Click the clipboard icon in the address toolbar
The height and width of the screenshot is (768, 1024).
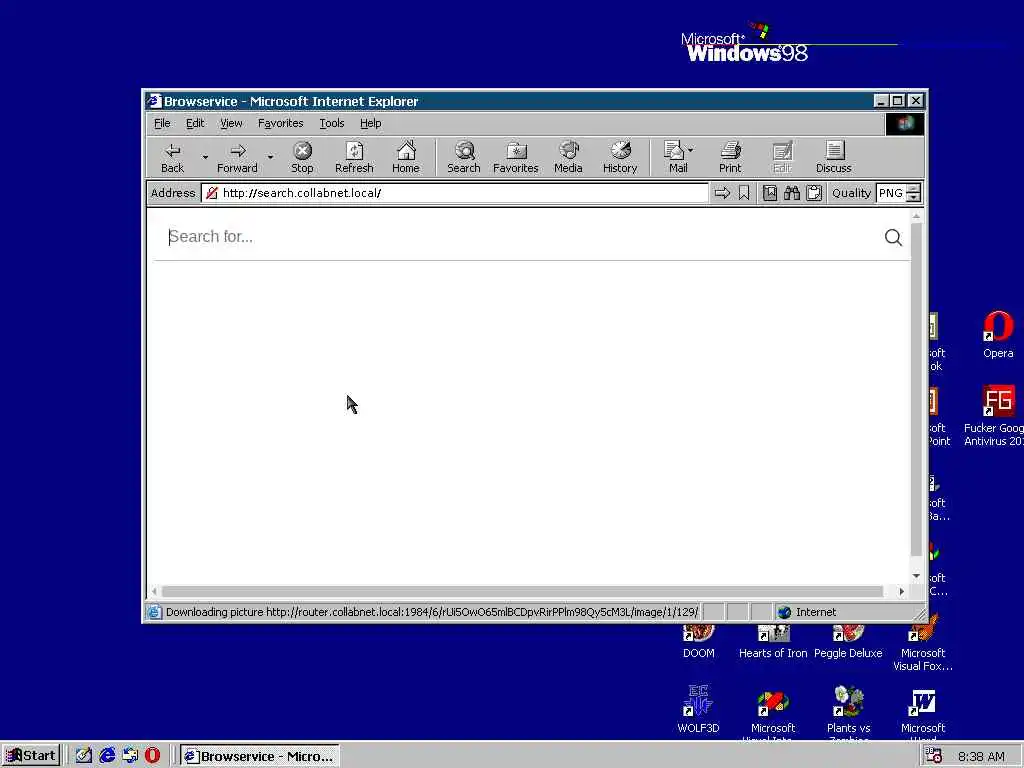pyautogui.click(x=814, y=193)
